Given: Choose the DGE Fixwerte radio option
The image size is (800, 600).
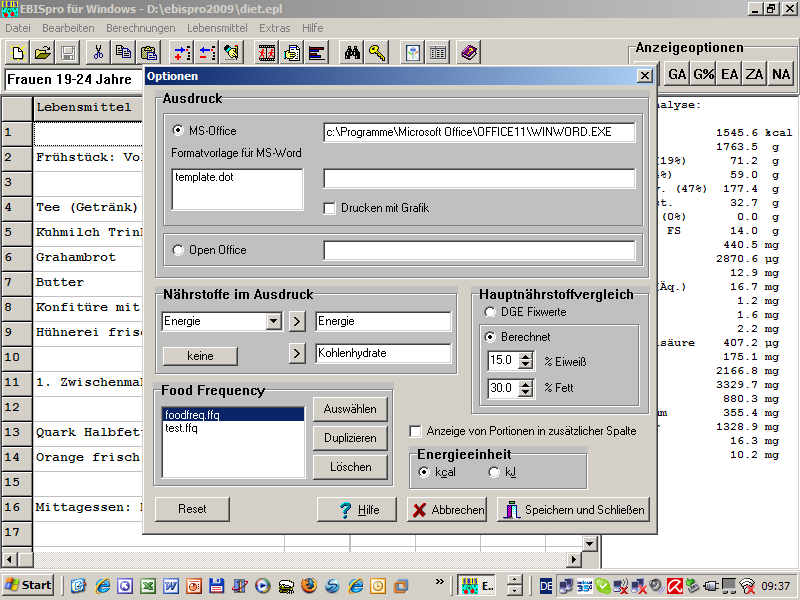Looking at the screenshot, I should [x=491, y=313].
